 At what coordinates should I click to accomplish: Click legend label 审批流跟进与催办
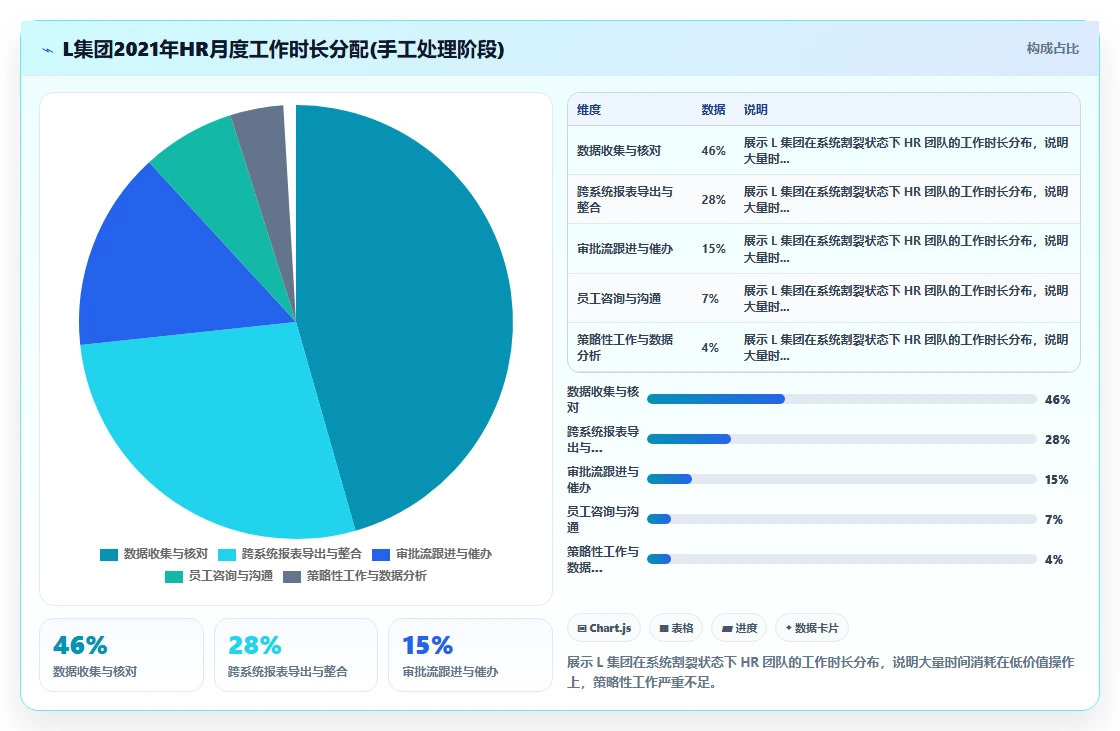point(444,554)
